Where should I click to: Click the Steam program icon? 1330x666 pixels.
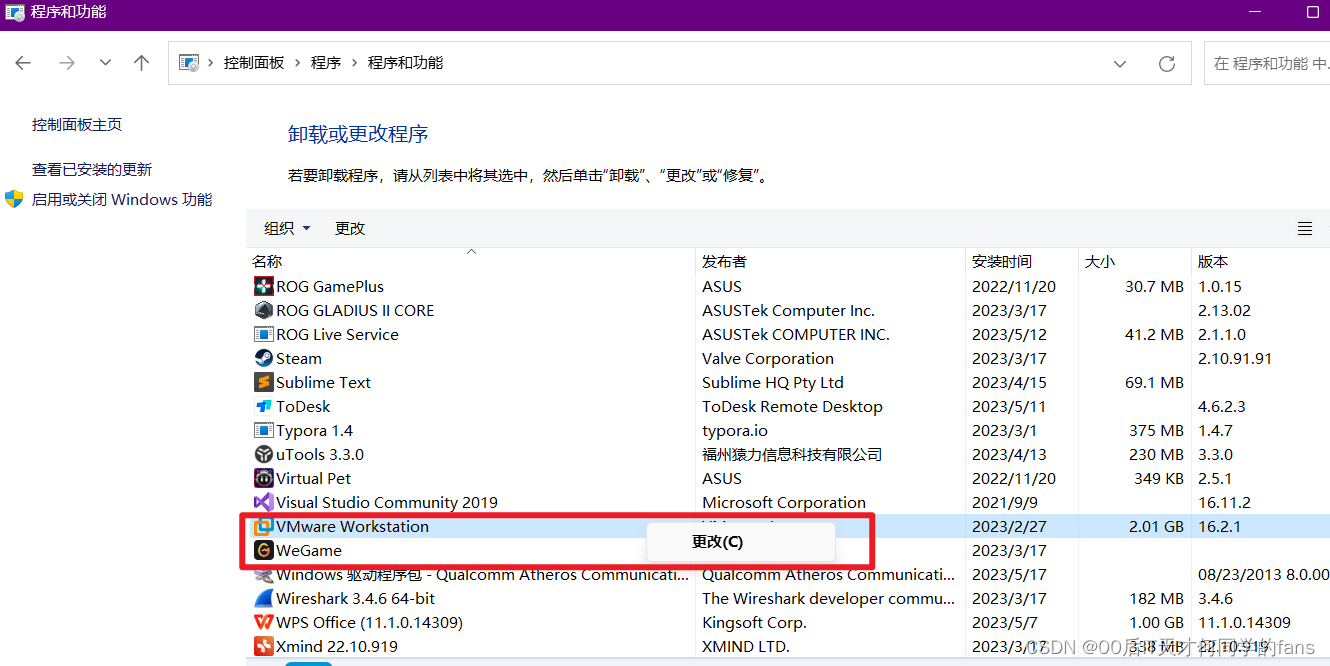point(263,358)
